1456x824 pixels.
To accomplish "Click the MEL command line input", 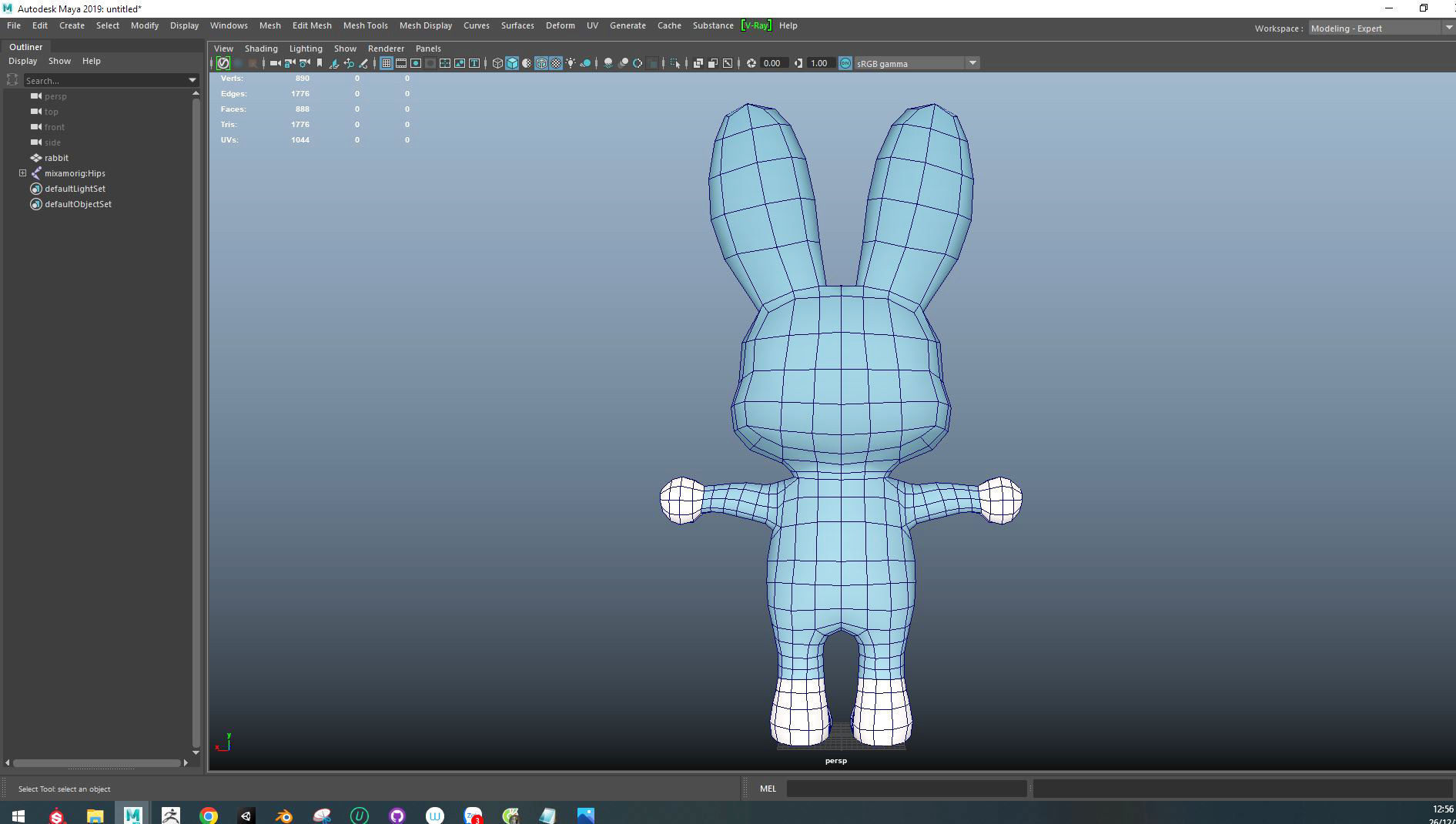I will click(x=906, y=789).
